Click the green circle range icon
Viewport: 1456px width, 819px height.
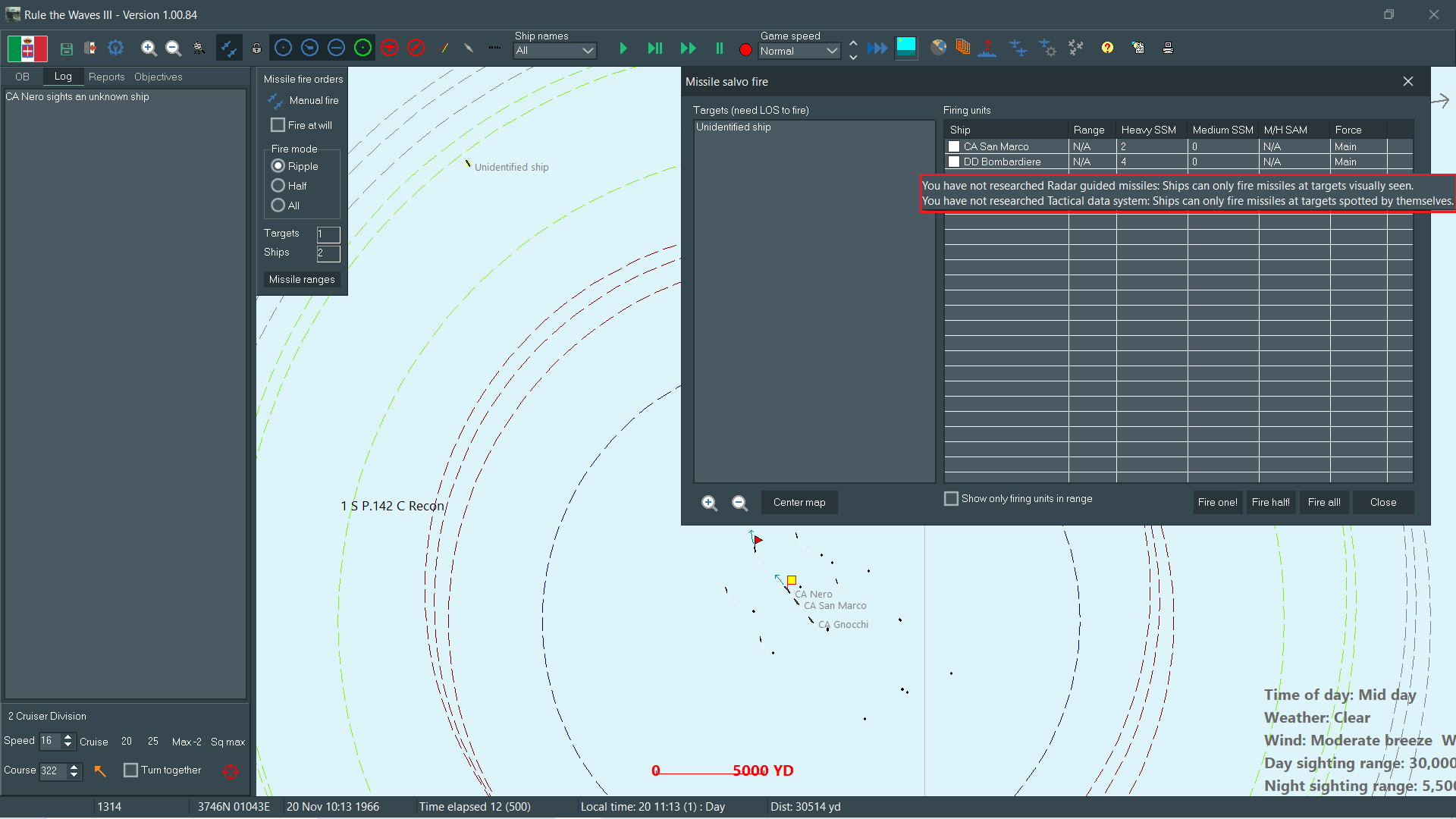[x=362, y=48]
